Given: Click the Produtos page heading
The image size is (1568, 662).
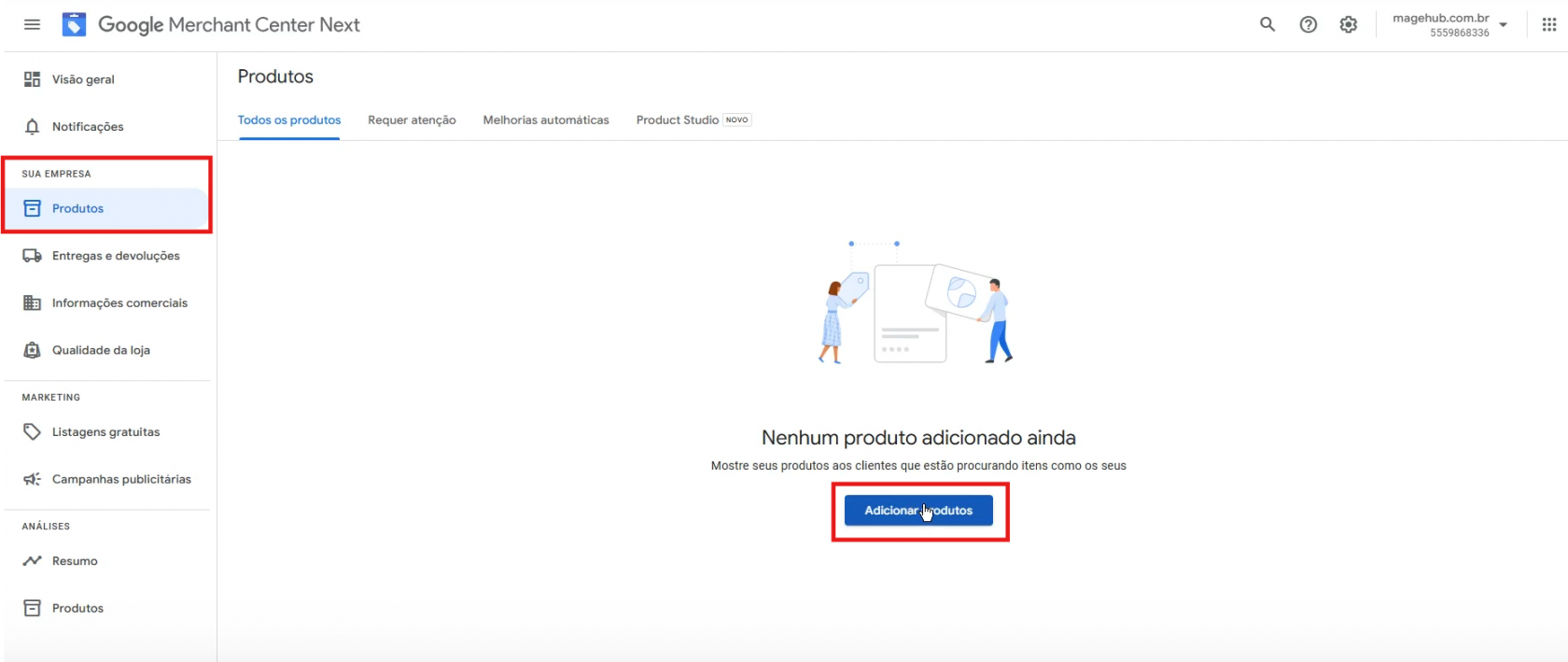Looking at the screenshot, I should coord(275,77).
